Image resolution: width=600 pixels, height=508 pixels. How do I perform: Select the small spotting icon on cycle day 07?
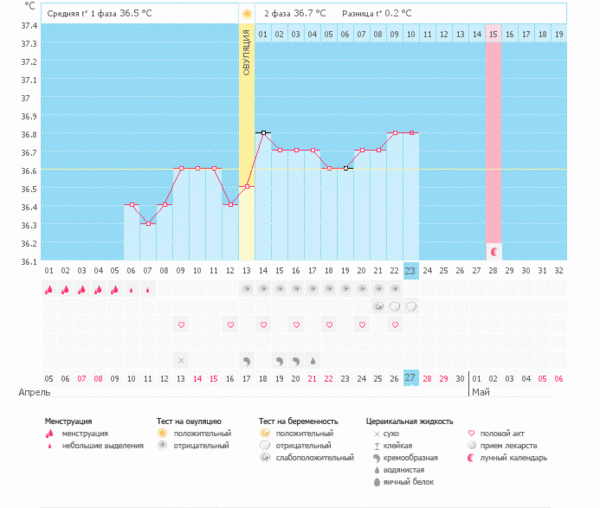(x=148, y=291)
